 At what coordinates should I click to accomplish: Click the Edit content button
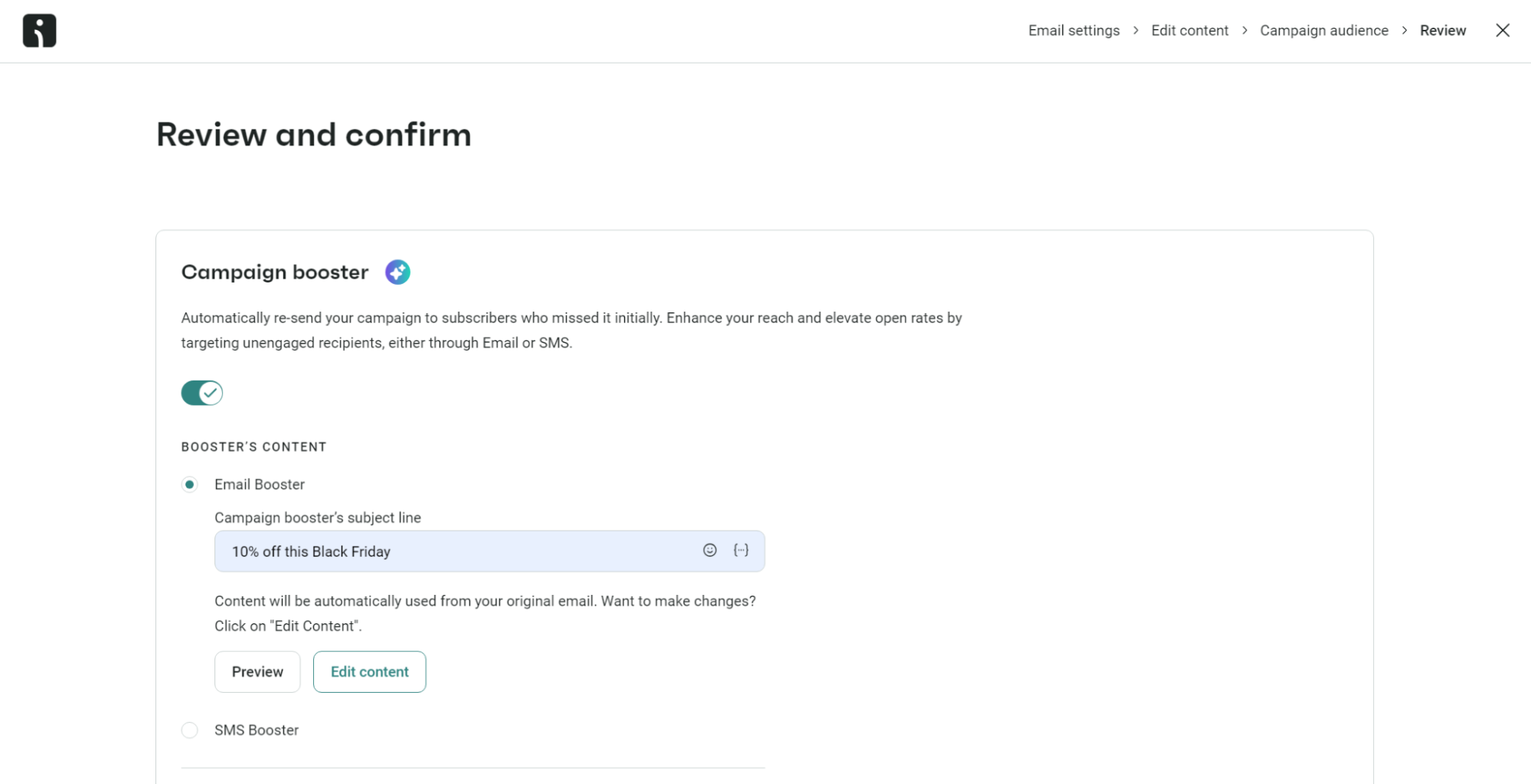pyautogui.click(x=369, y=671)
